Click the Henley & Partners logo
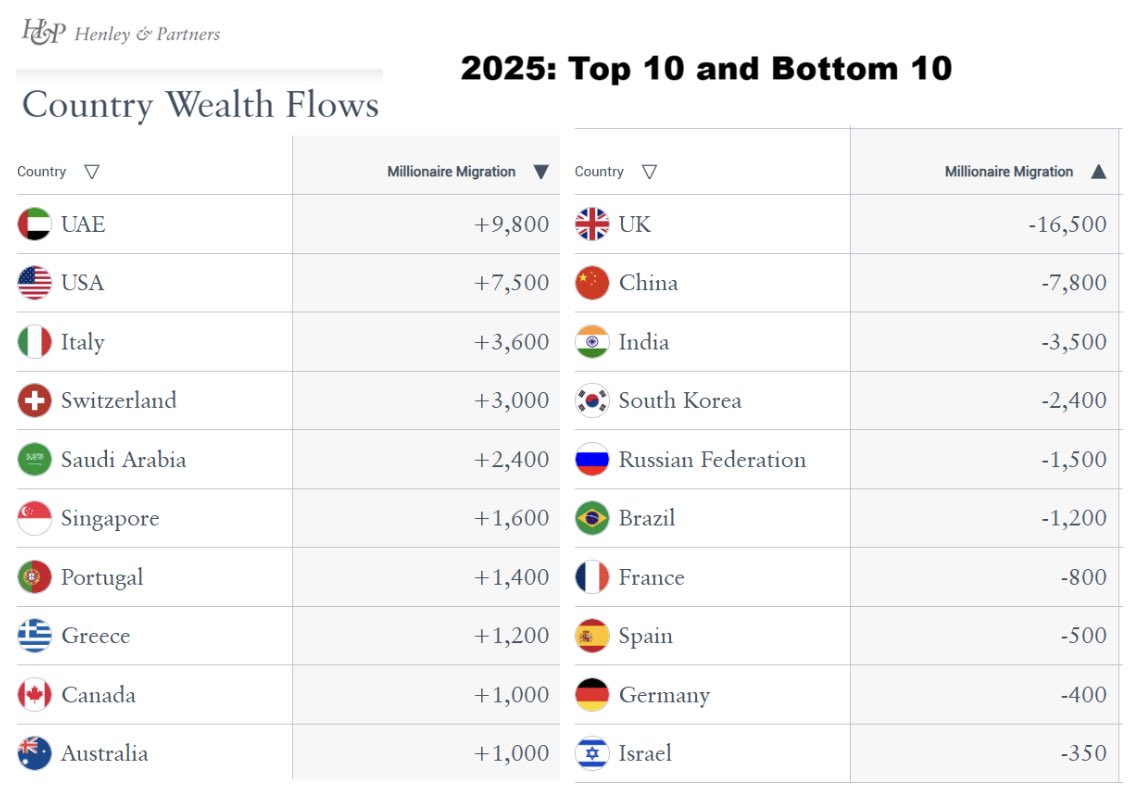The width and height of the screenshot is (1138, 804). 121,33
